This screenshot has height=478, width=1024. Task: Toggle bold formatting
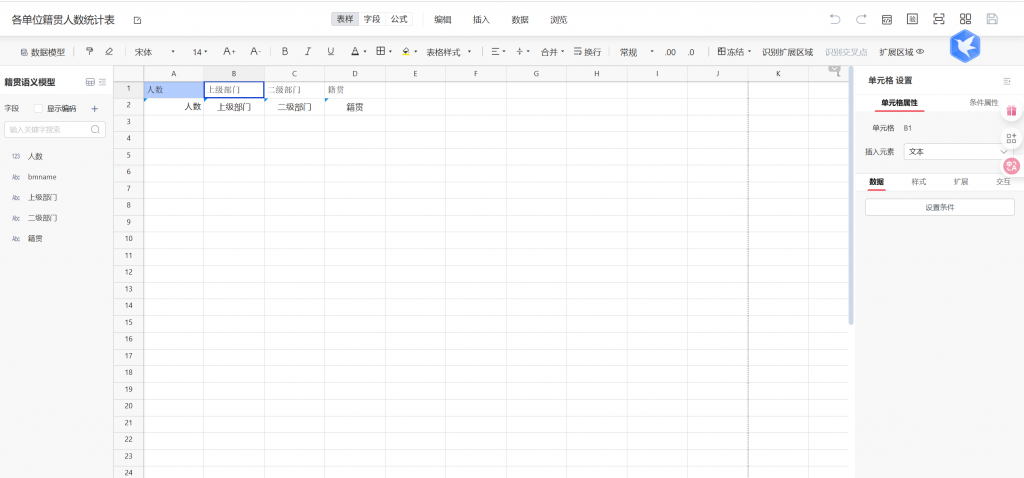coord(285,51)
